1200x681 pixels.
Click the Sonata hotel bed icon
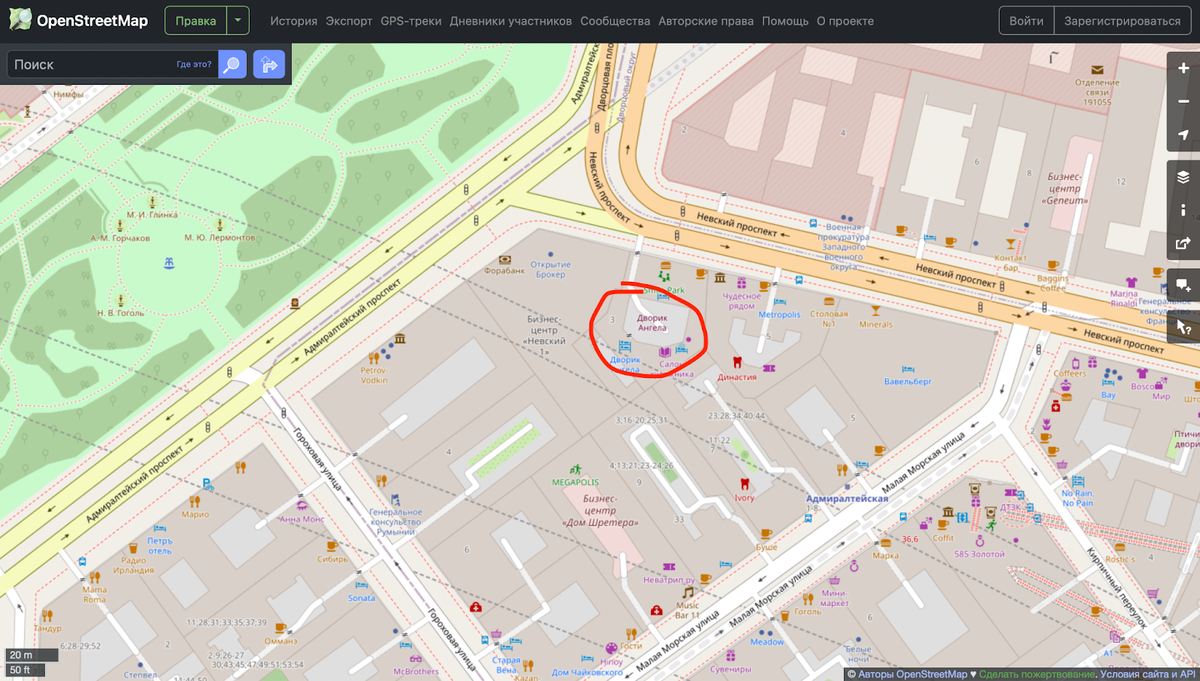pyautogui.click(x=361, y=585)
